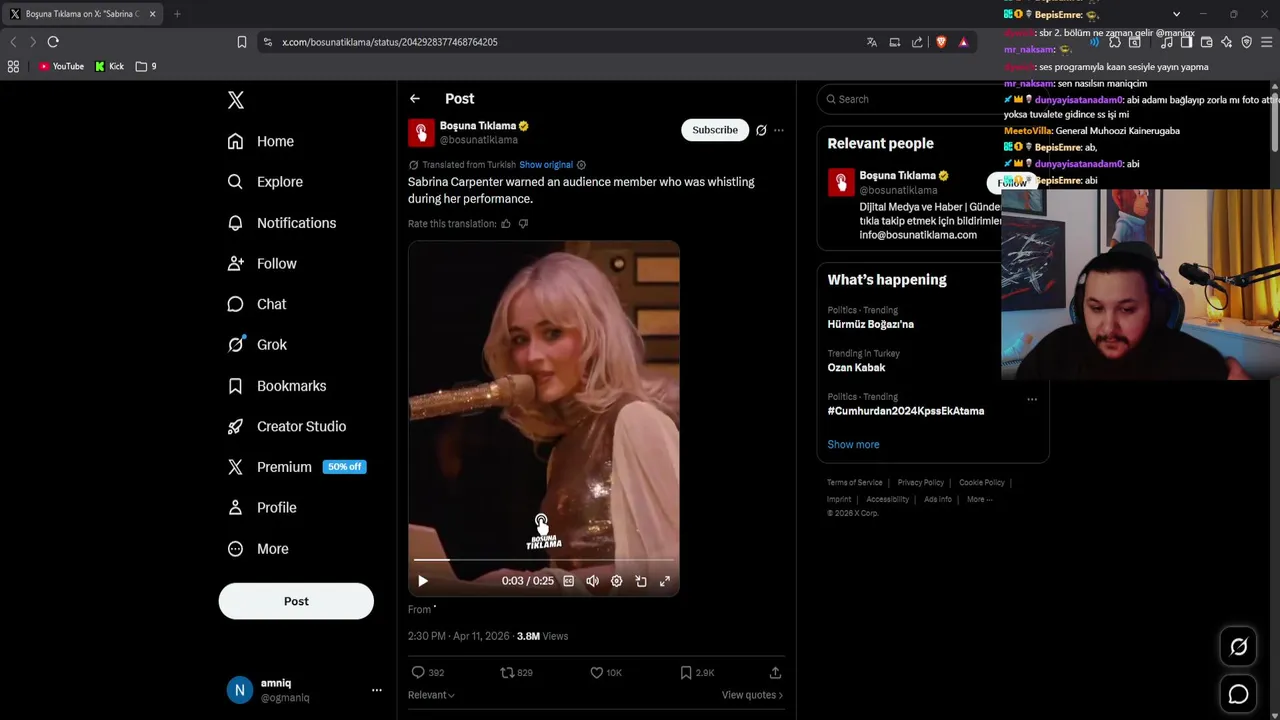The image size is (1280, 720).
Task: Click Show more under What's happening
Action: pyautogui.click(x=853, y=445)
